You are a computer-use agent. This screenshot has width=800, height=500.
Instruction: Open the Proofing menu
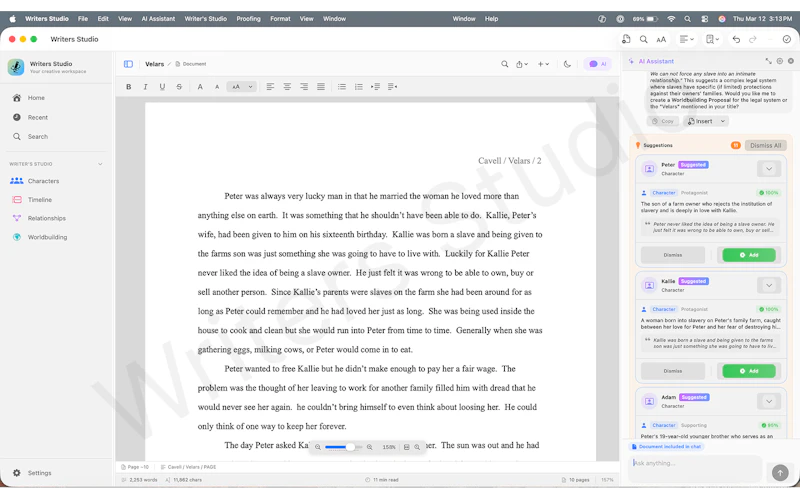pyautogui.click(x=248, y=19)
